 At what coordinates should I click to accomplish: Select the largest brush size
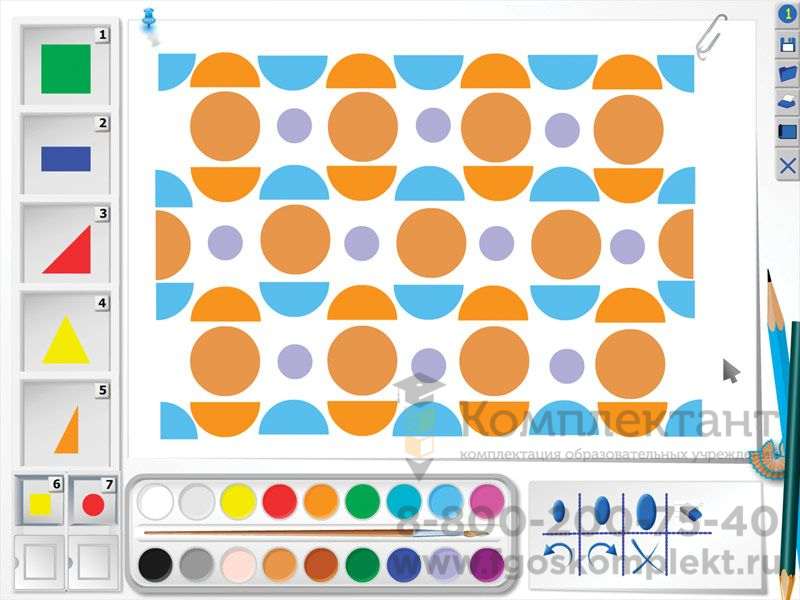click(647, 511)
